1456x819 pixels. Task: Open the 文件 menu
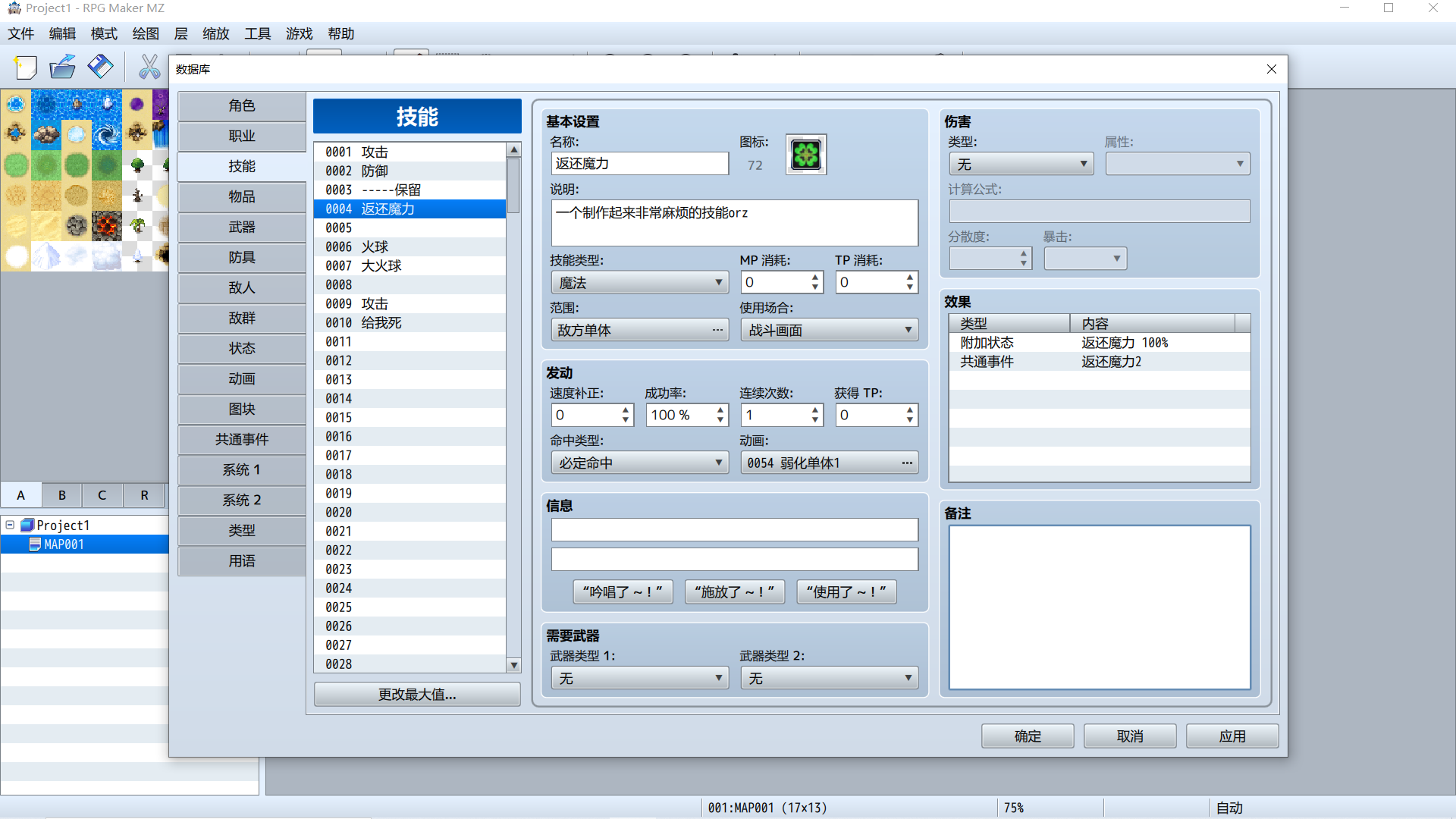tap(21, 33)
